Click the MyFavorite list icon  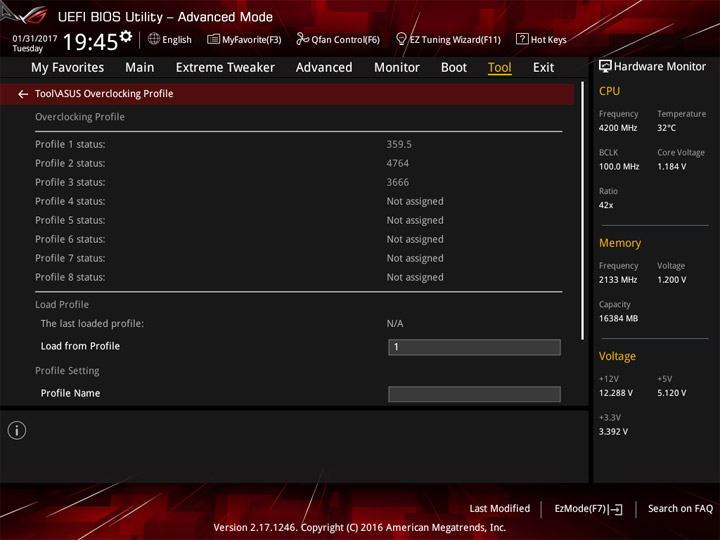[x=214, y=39]
